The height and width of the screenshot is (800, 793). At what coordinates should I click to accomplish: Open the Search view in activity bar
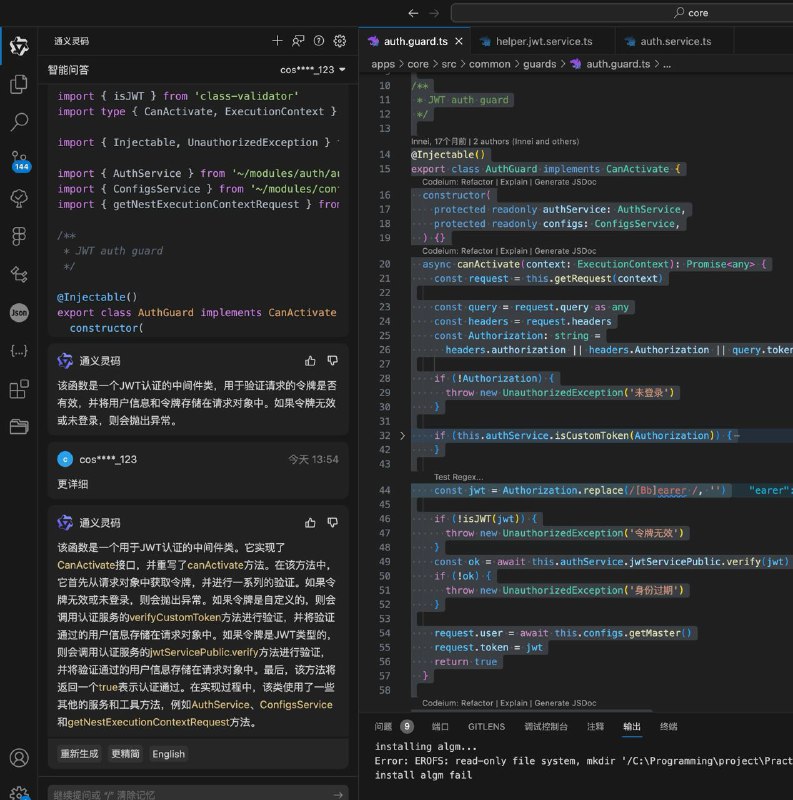coord(19,122)
